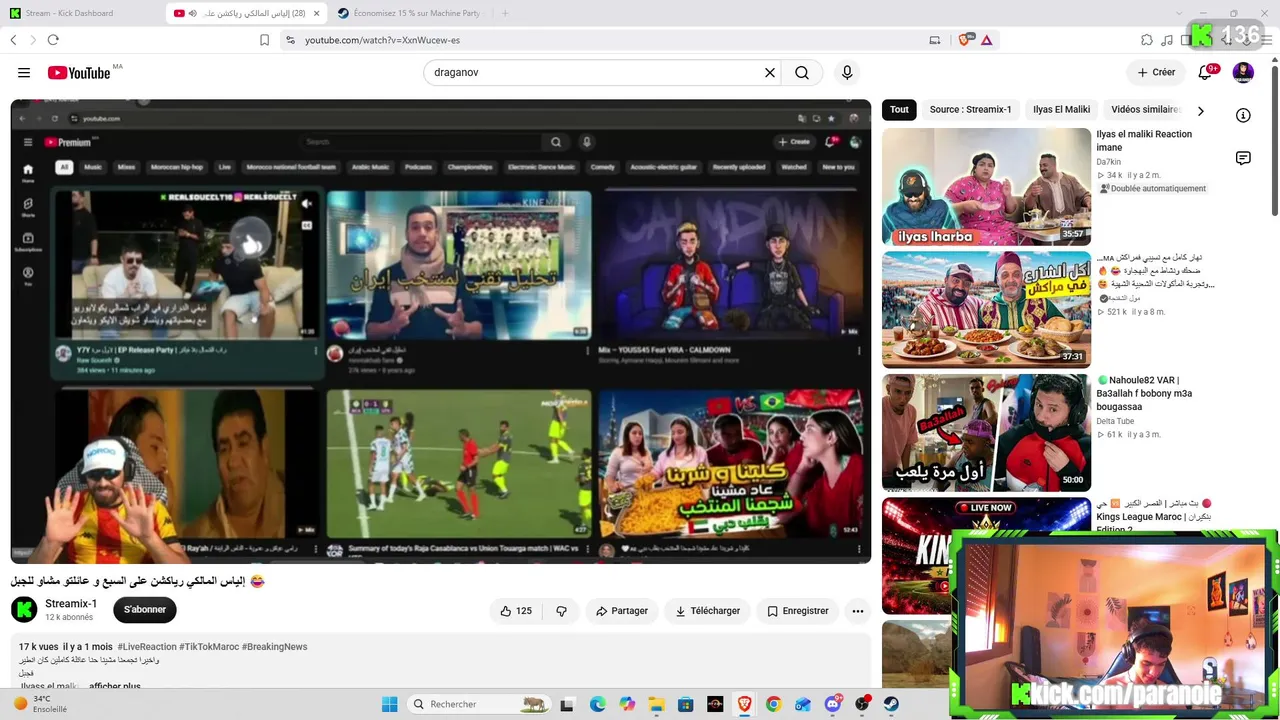Open the more actions three-dot menu

tap(857, 611)
